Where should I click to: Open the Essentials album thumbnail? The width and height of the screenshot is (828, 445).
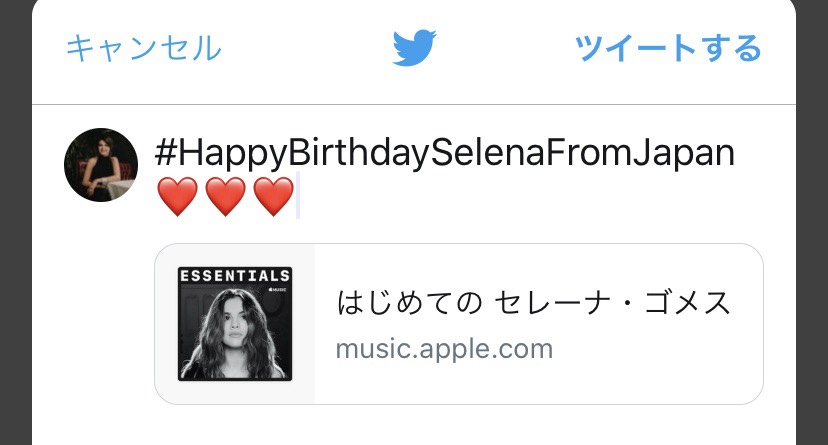(x=235, y=324)
